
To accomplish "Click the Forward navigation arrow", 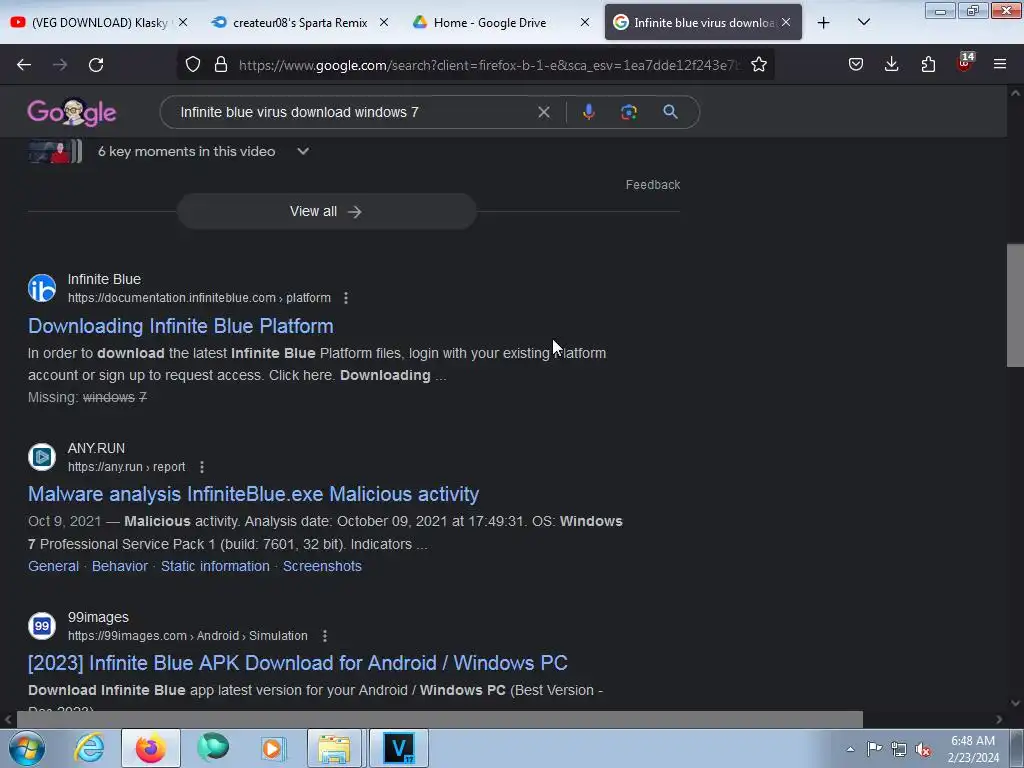I will pos(60,65).
